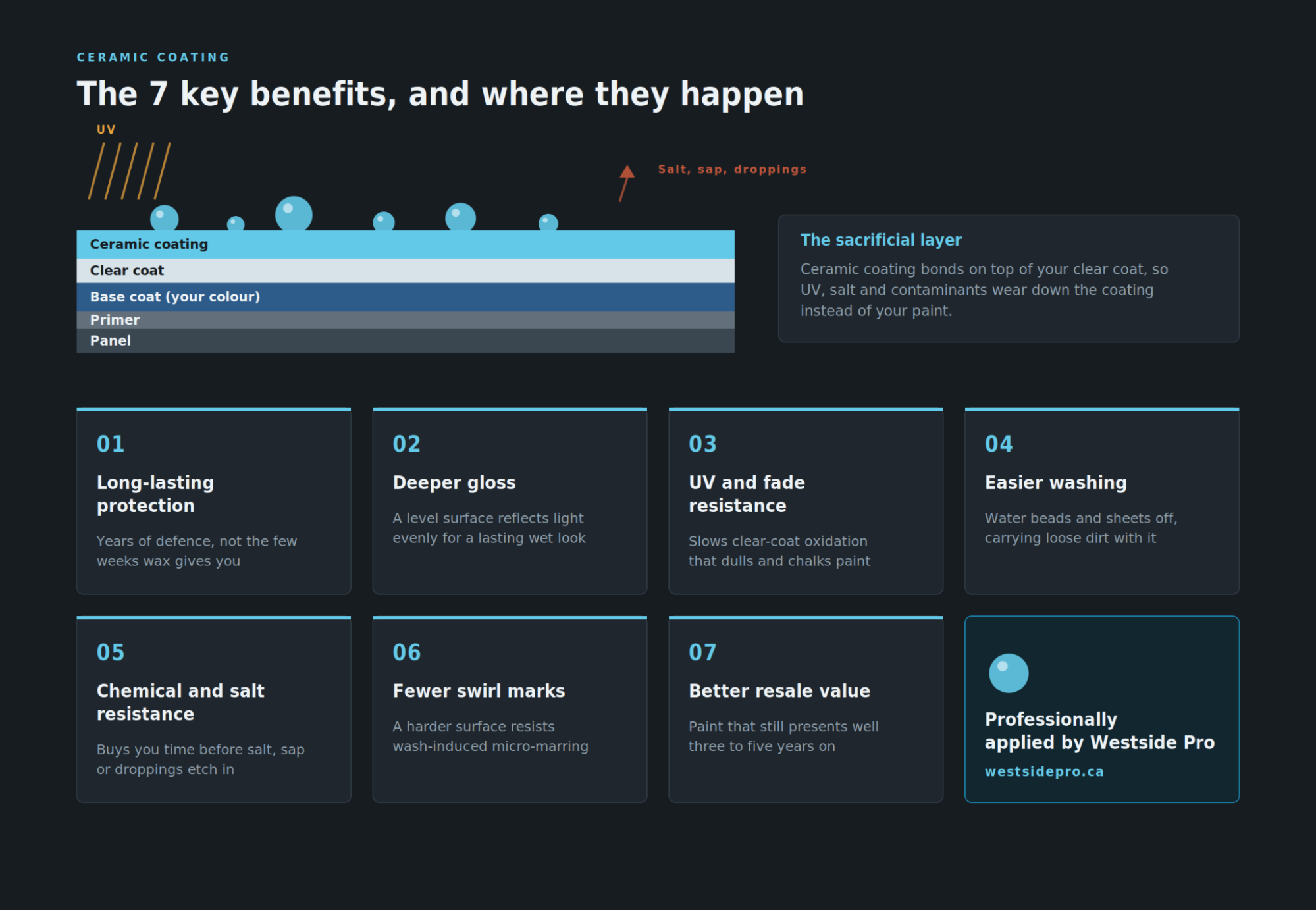This screenshot has height=911, width=1316.
Task: Select the 03 UV and fade resistance card
Action: coord(806,501)
